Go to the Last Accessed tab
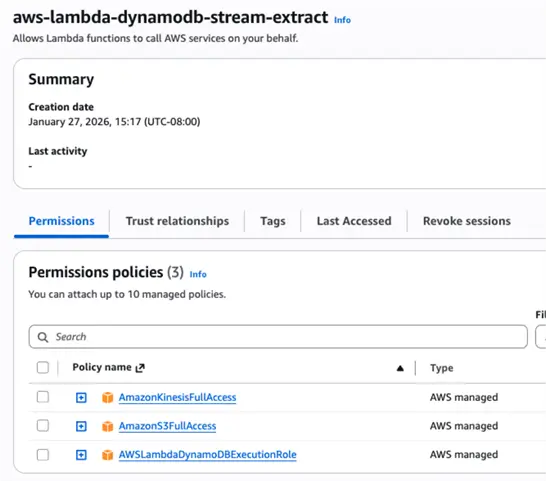 pos(354,221)
